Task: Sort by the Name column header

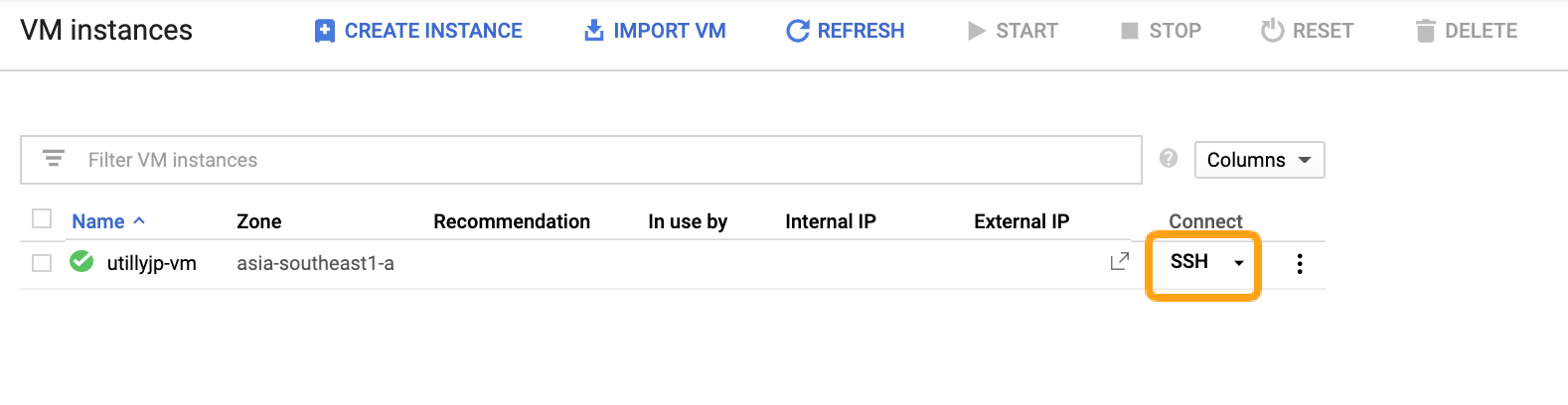Action: tap(98, 221)
